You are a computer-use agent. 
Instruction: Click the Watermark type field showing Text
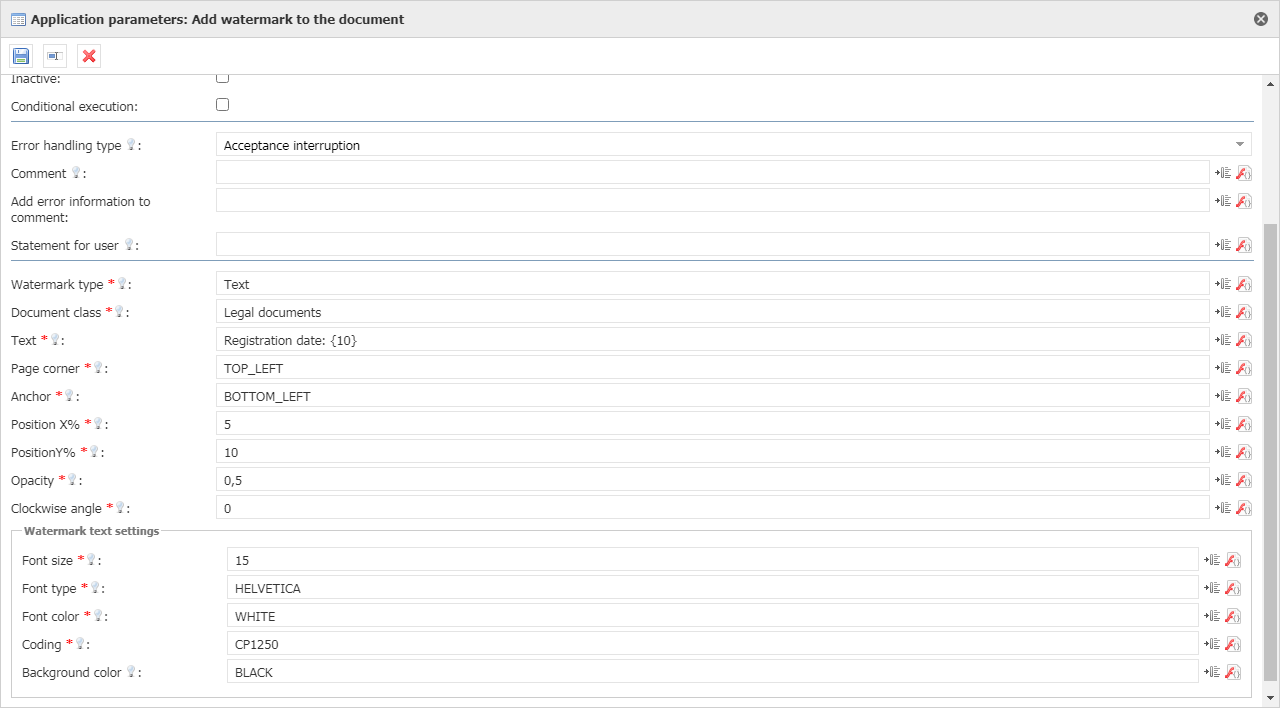point(713,284)
